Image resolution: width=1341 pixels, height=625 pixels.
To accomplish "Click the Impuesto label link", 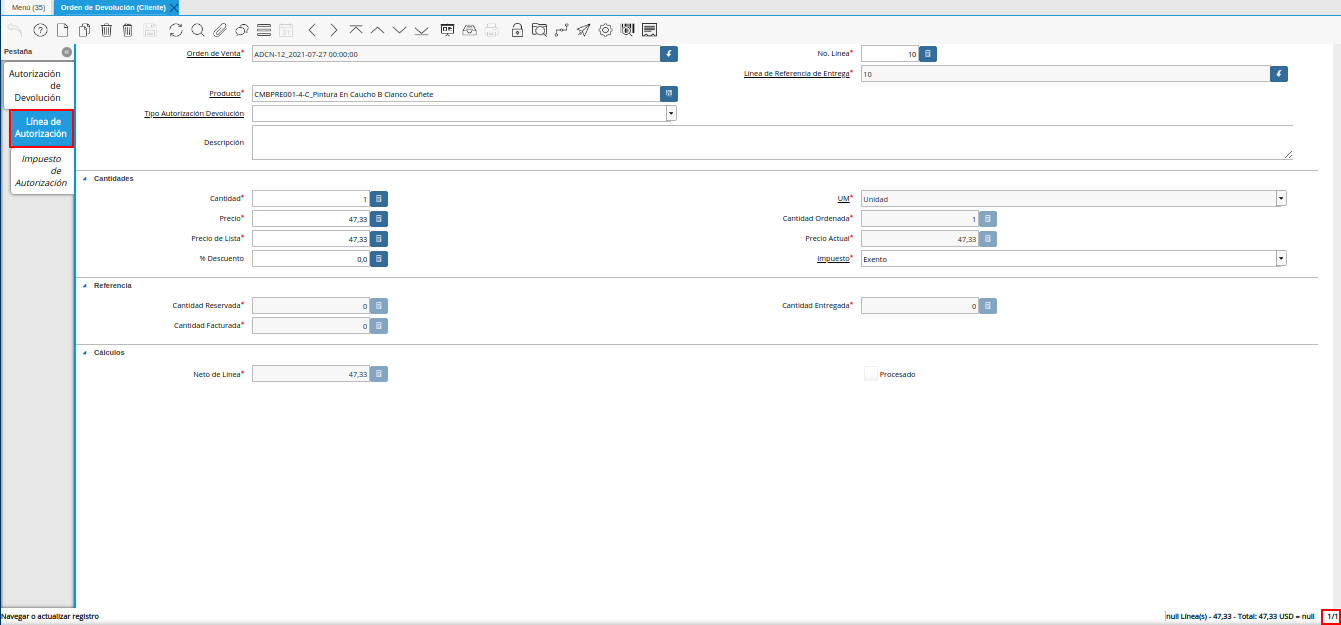I will 834,258.
